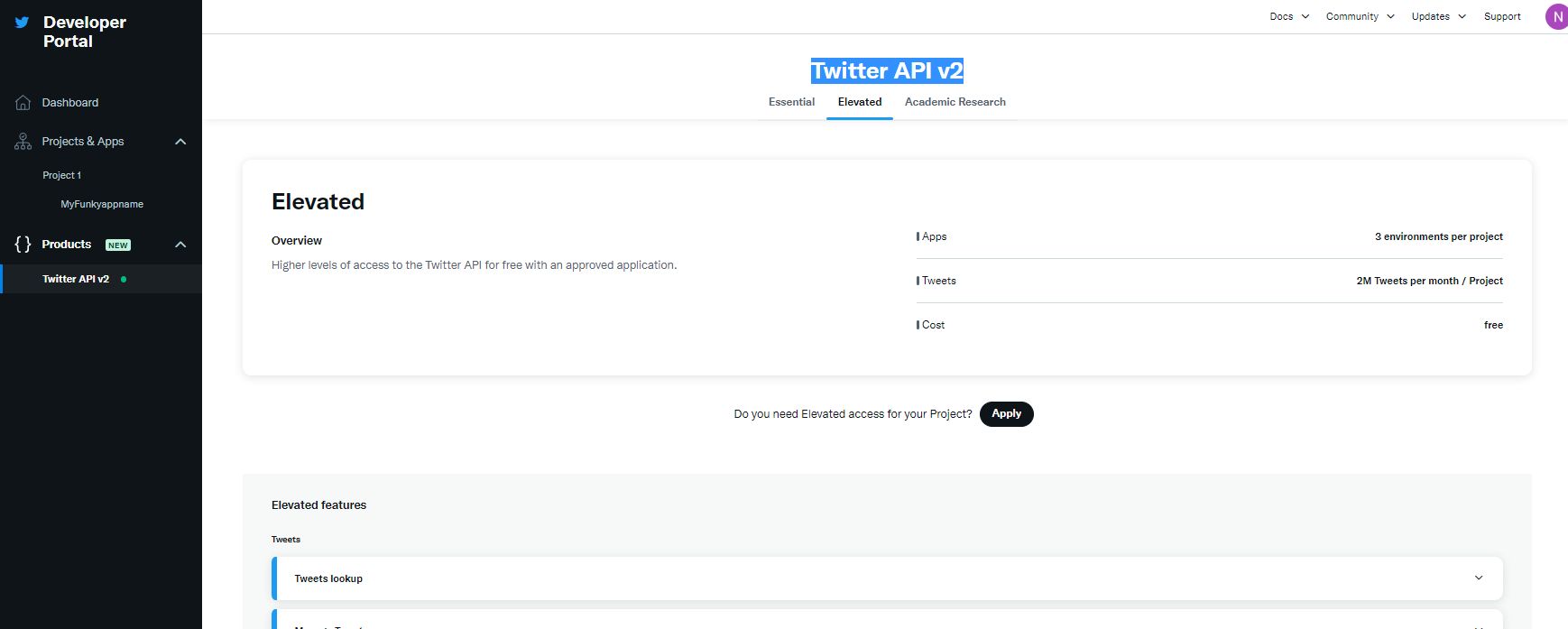Image resolution: width=1568 pixels, height=629 pixels.
Task: Open the Updates dropdown menu
Action: click(1438, 16)
